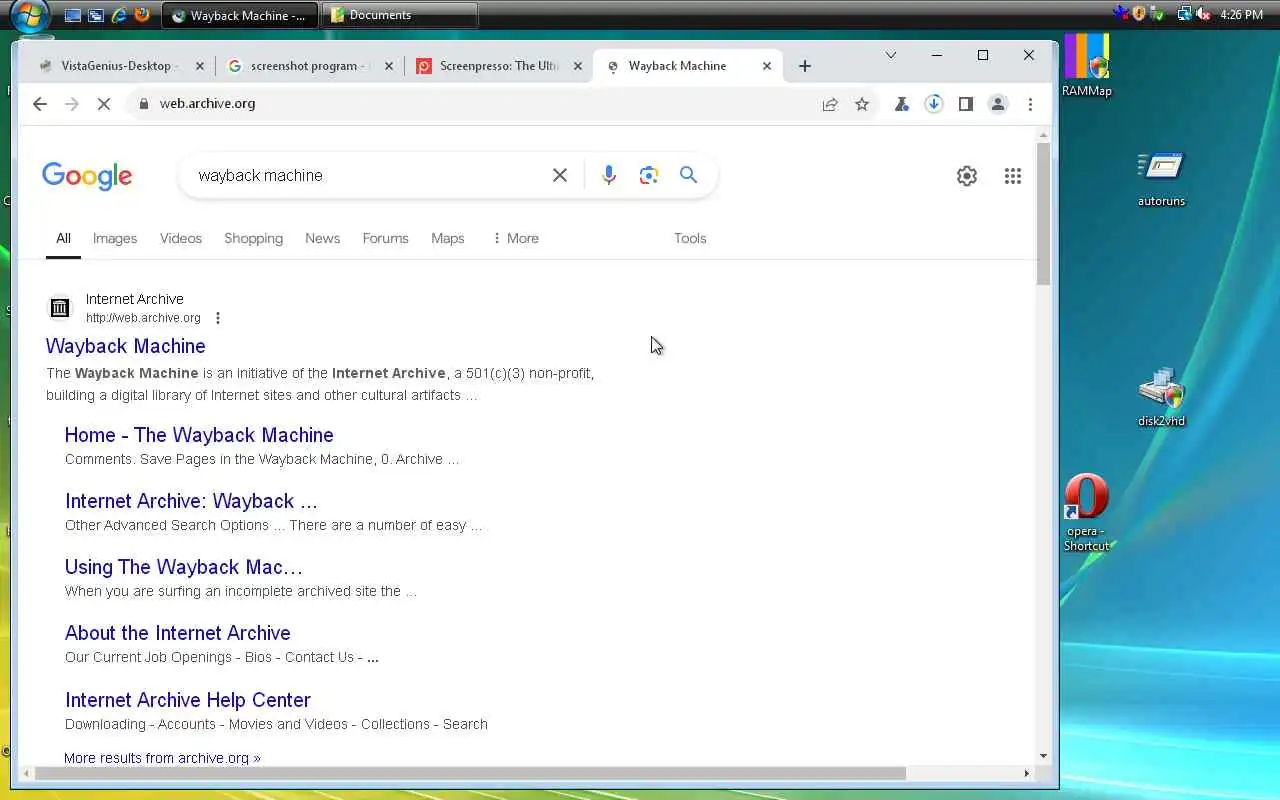The height and width of the screenshot is (800, 1280).
Task: Click the scroll down arrow
Action: point(1043,756)
